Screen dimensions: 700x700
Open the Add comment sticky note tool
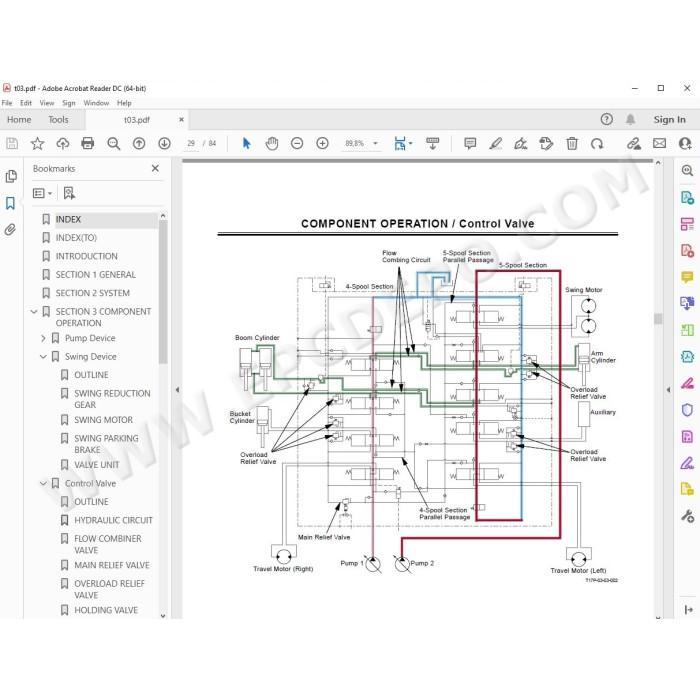coord(470,143)
